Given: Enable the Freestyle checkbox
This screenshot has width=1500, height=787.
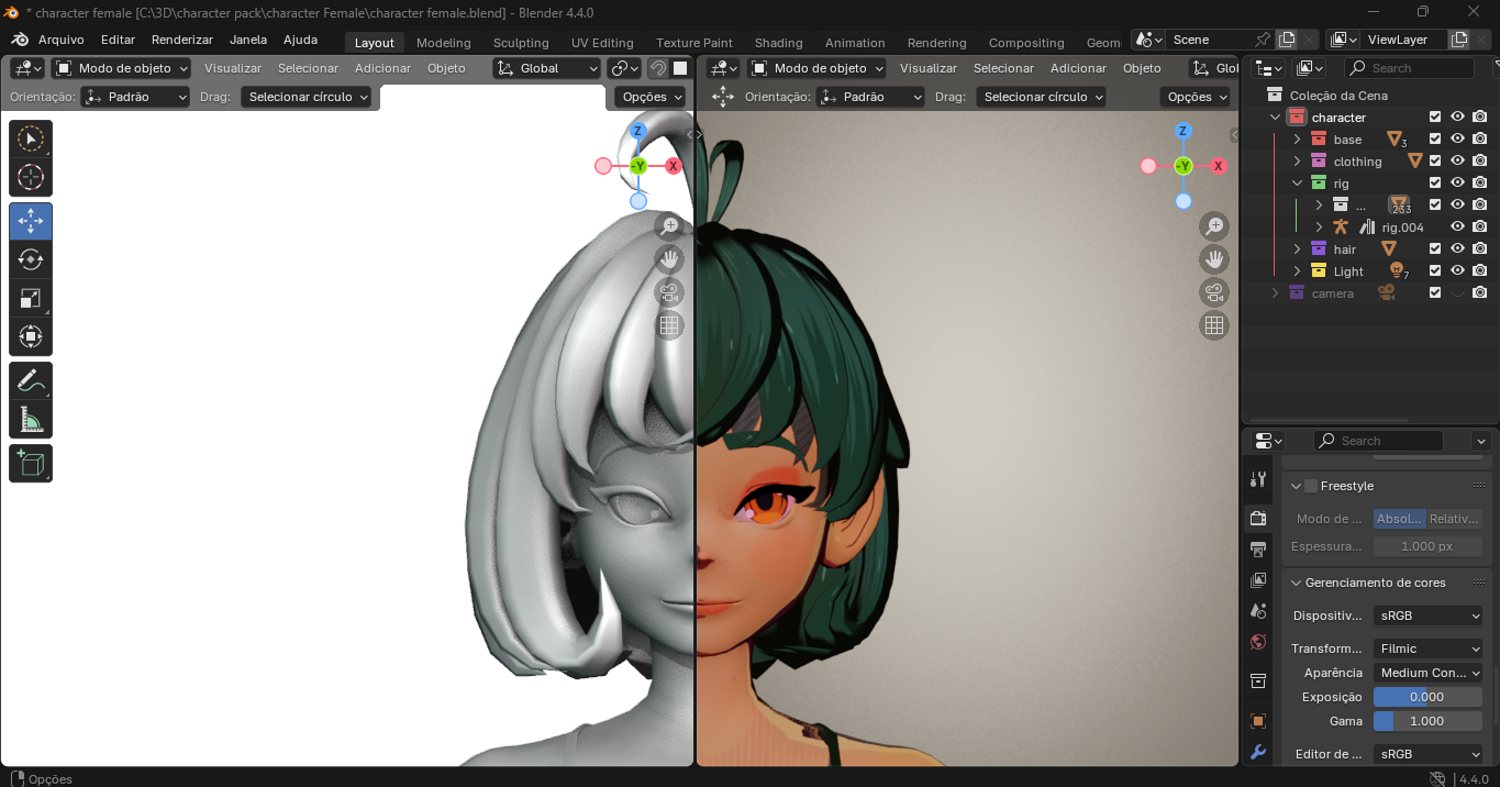Looking at the screenshot, I should (x=1311, y=486).
